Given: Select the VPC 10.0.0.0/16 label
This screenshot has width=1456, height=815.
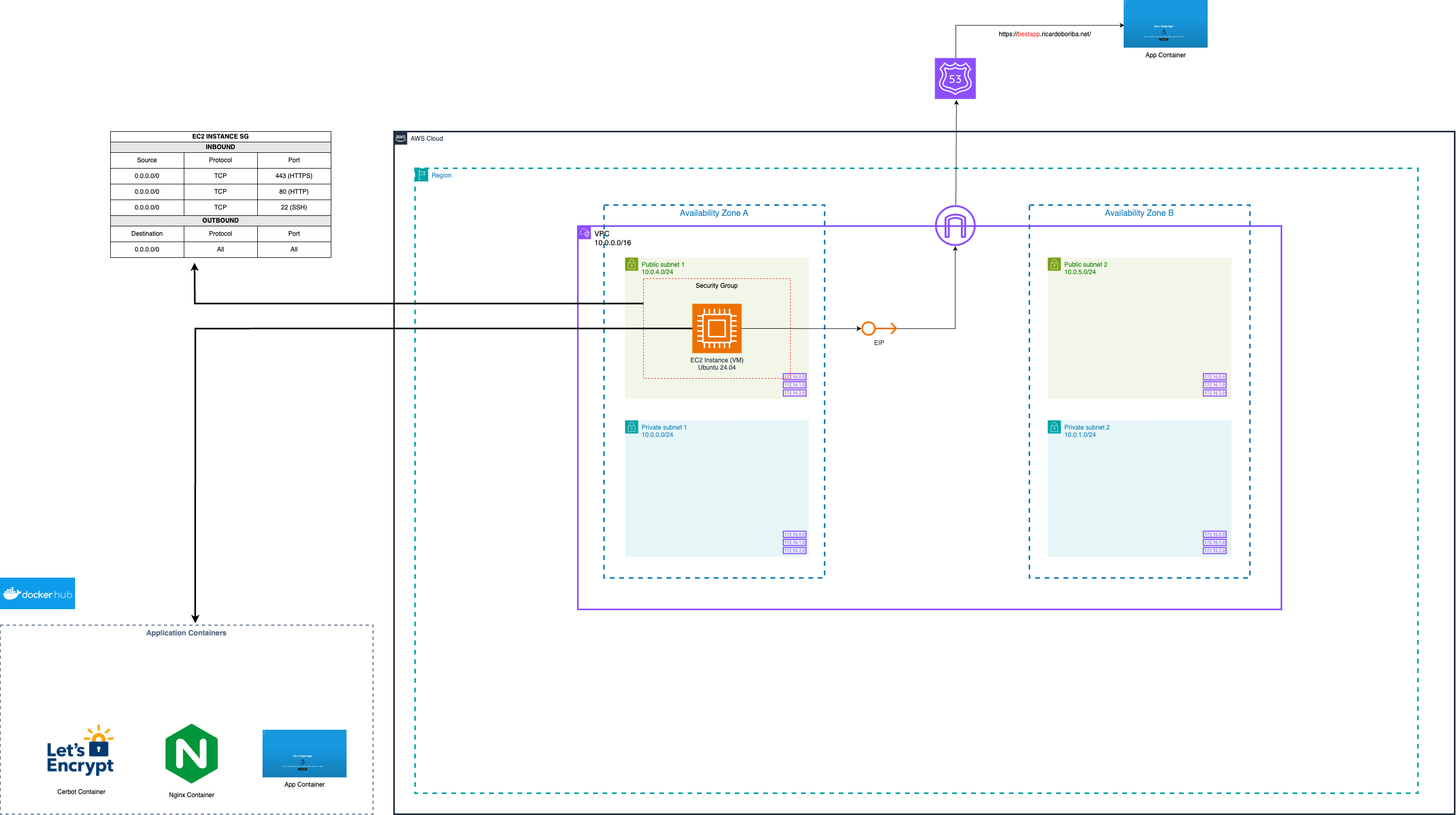Looking at the screenshot, I should pyautogui.click(x=613, y=238).
